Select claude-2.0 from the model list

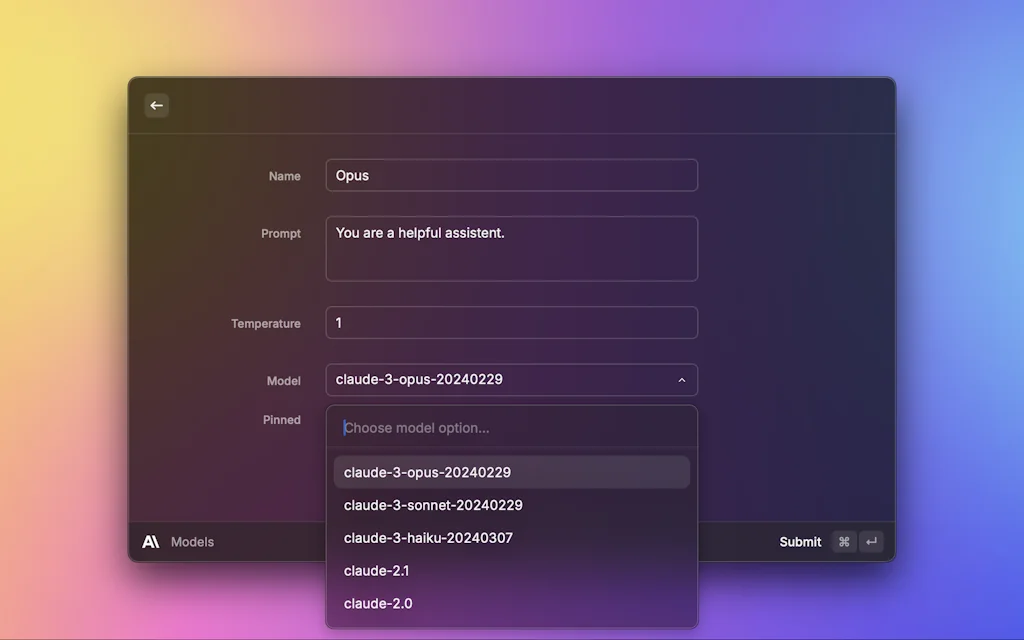[x=511, y=603]
